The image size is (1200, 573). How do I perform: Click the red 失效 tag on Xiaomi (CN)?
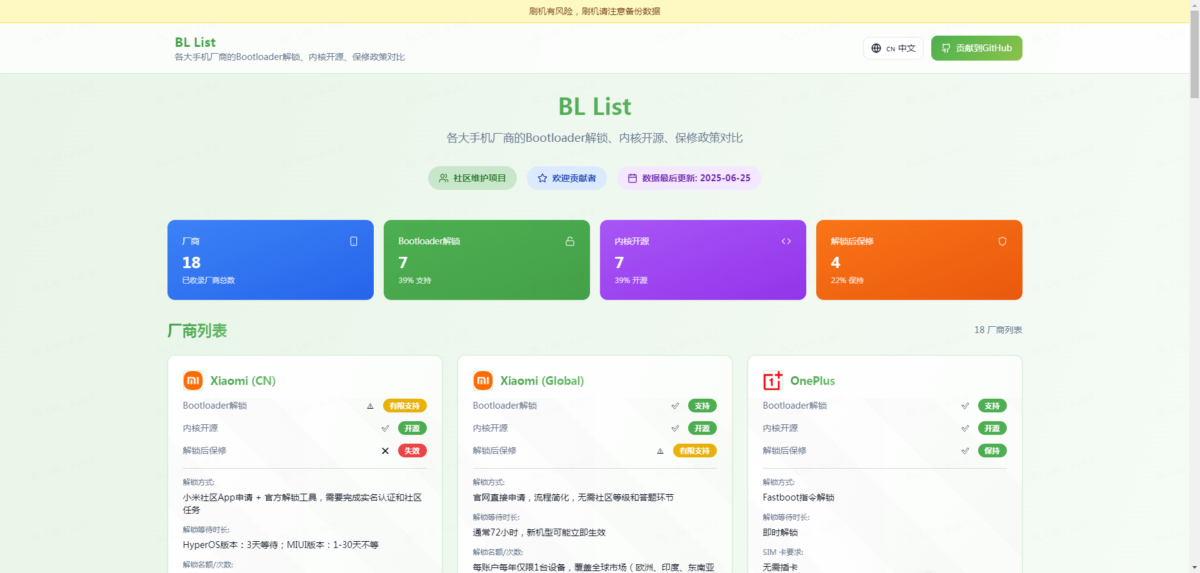coord(412,451)
